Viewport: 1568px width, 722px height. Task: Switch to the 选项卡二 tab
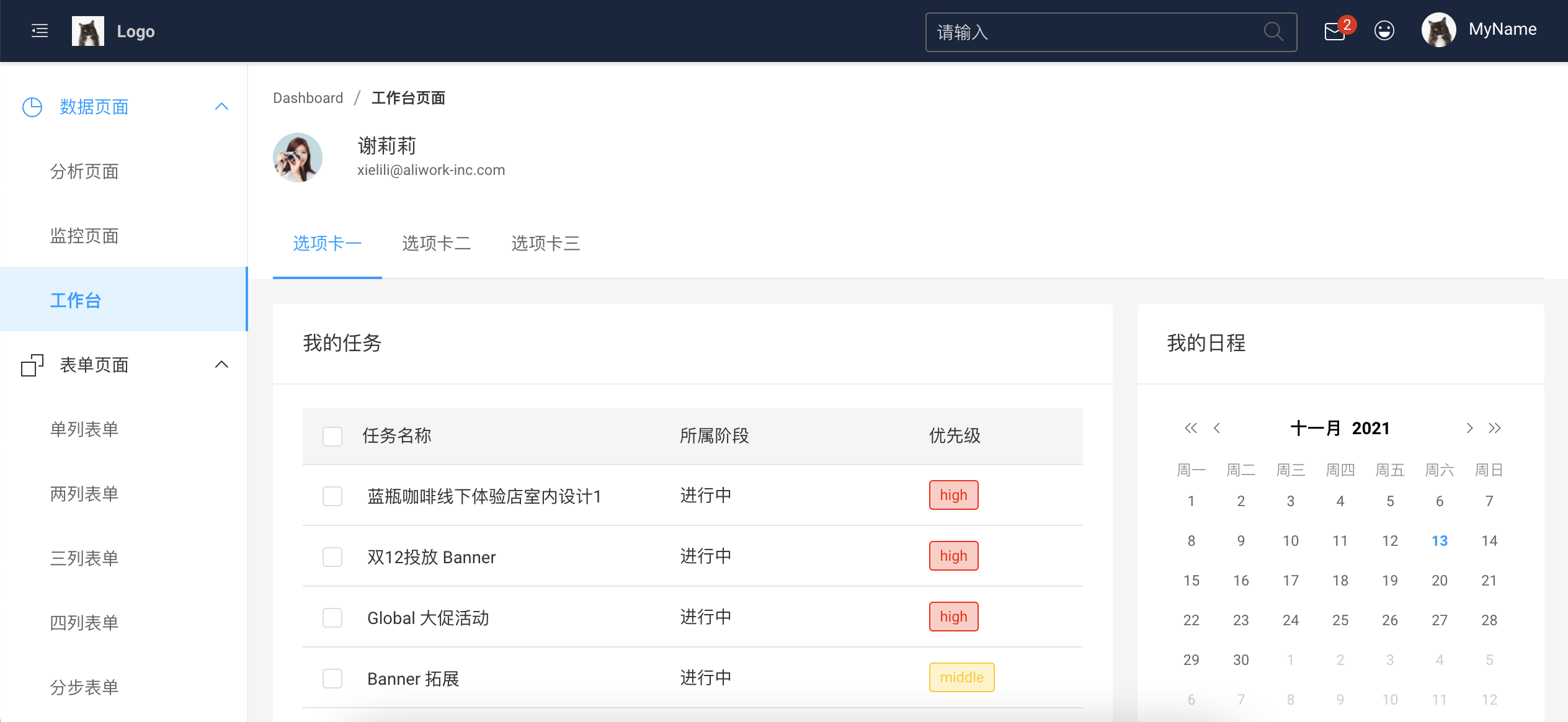point(436,243)
